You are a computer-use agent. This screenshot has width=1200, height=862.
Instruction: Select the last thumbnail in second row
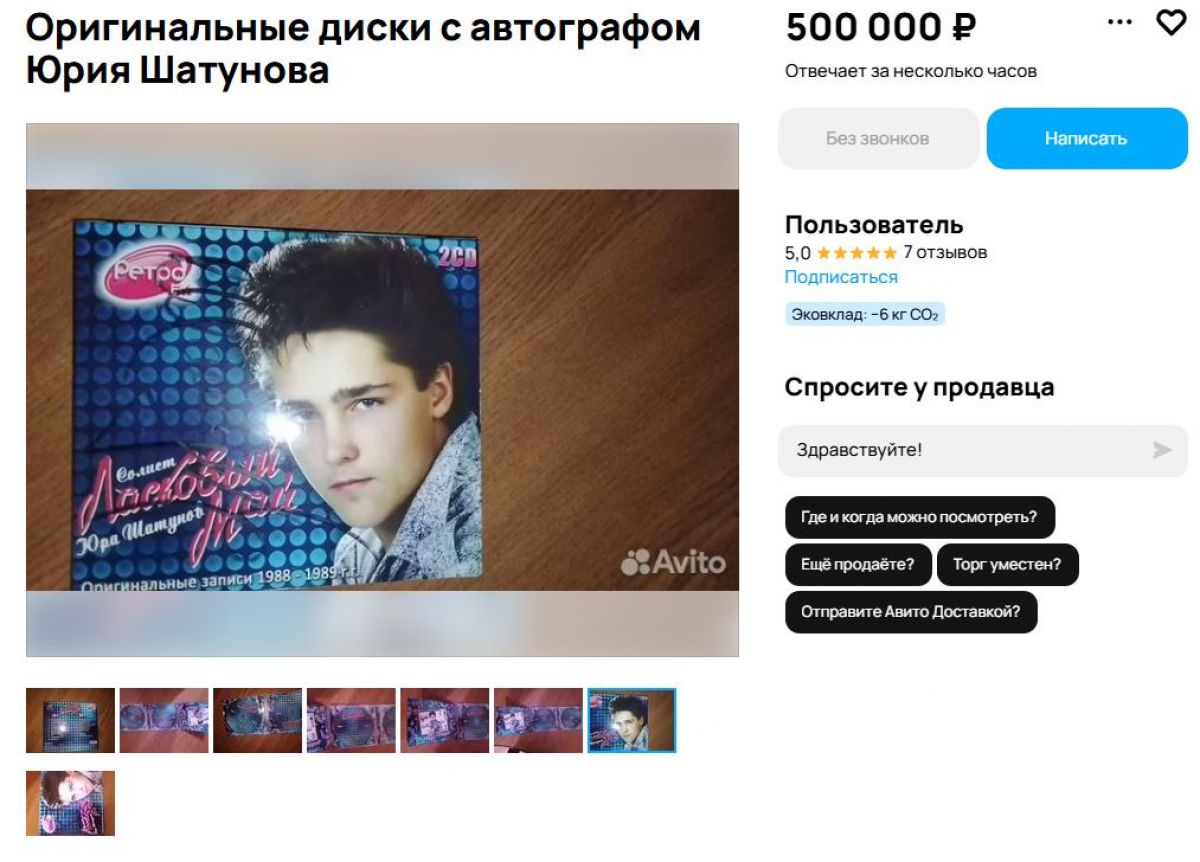click(x=70, y=803)
